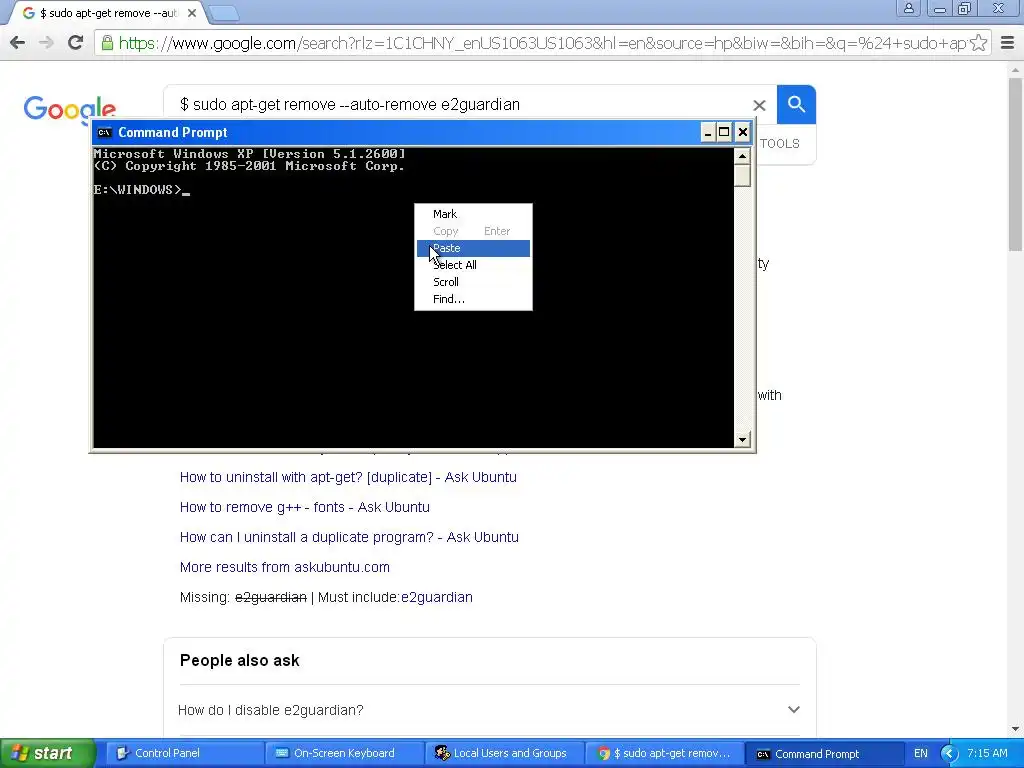The image size is (1024, 768).
Task: Minimize the Command Prompt window
Action: 708,133
